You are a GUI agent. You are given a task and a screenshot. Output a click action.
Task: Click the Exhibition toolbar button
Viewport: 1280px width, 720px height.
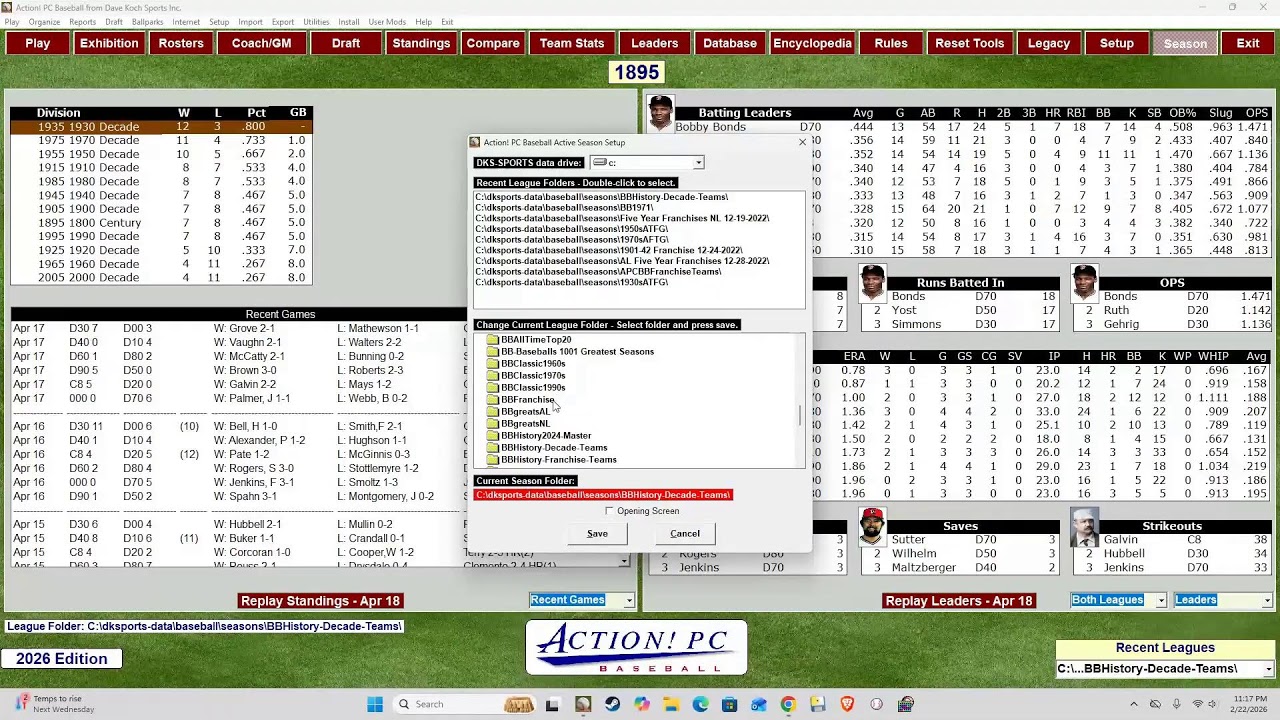109,43
